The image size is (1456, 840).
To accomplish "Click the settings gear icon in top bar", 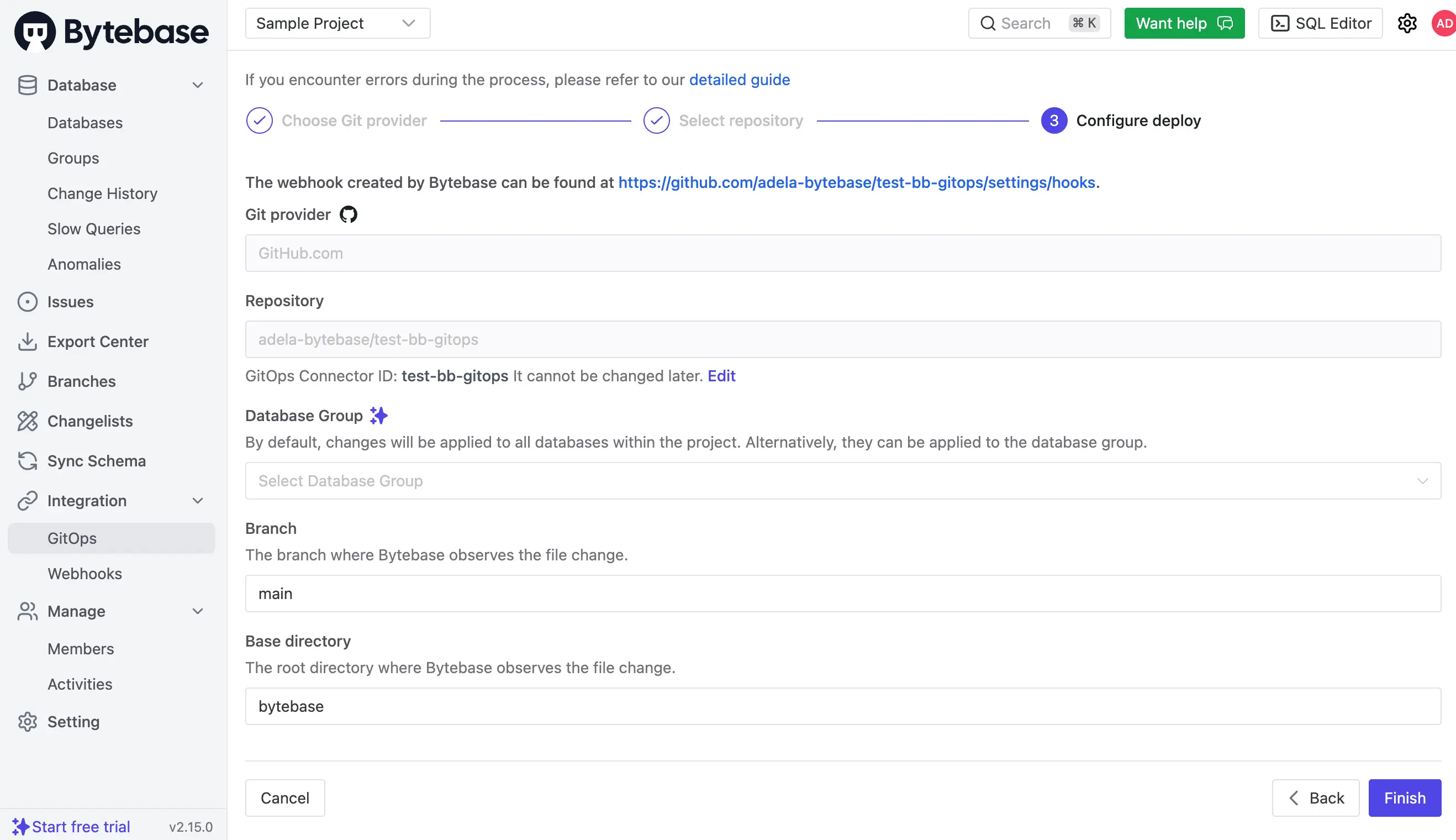I will [x=1407, y=23].
